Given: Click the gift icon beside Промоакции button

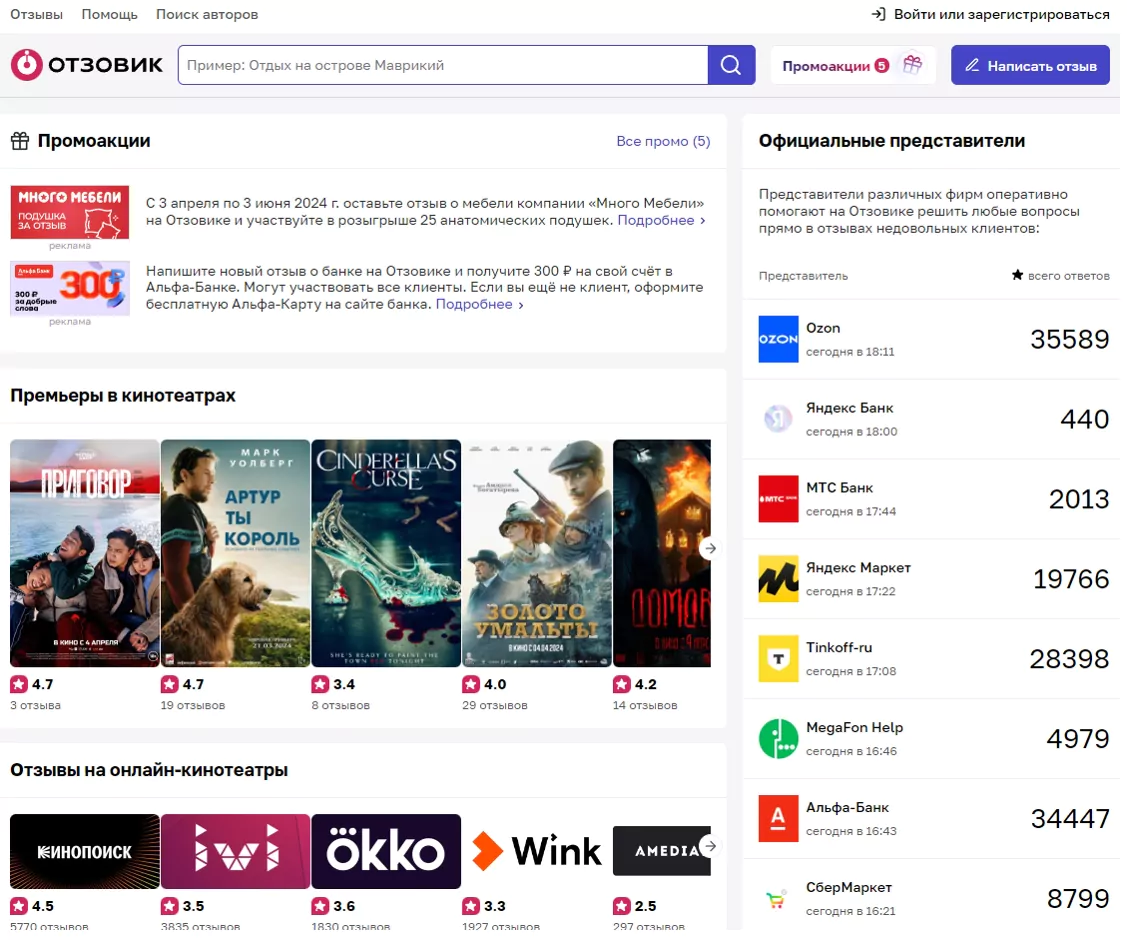Looking at the screenshot, I should point(919,65).
